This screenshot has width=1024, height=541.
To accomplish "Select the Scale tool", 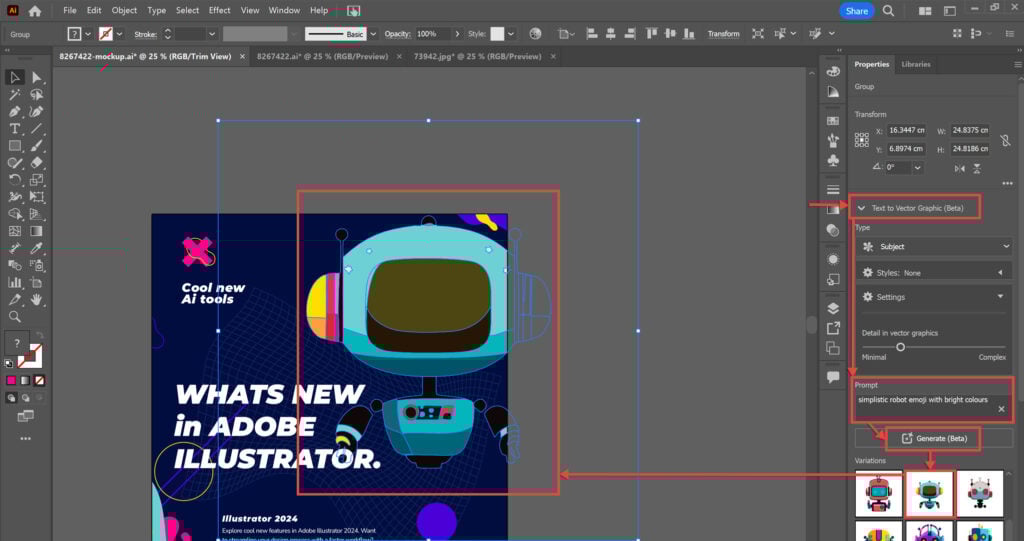I will coord(37,180).
